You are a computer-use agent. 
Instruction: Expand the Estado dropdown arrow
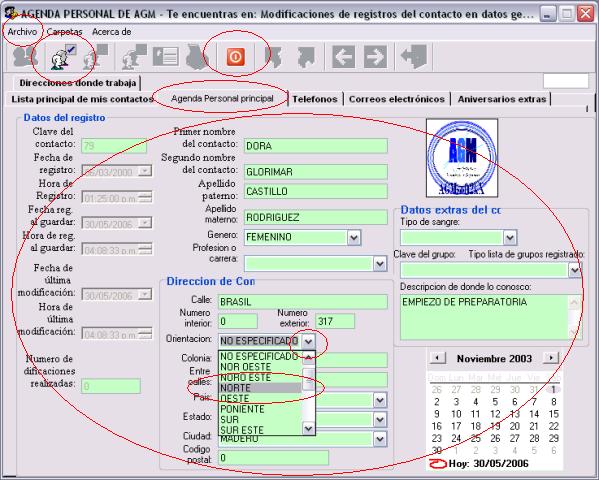[379, 419]
